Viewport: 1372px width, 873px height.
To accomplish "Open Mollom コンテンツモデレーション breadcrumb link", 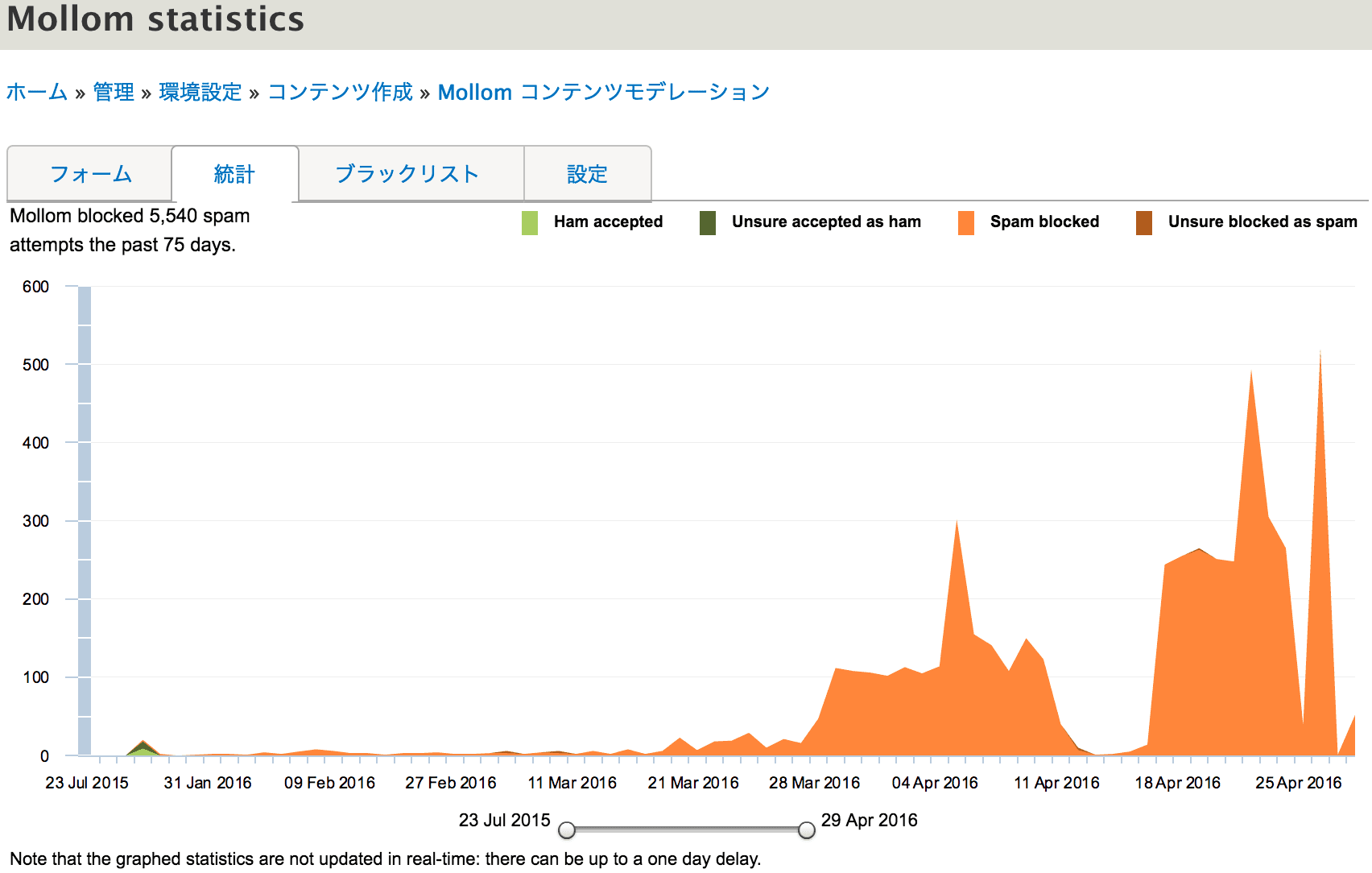I will [604, 93].
